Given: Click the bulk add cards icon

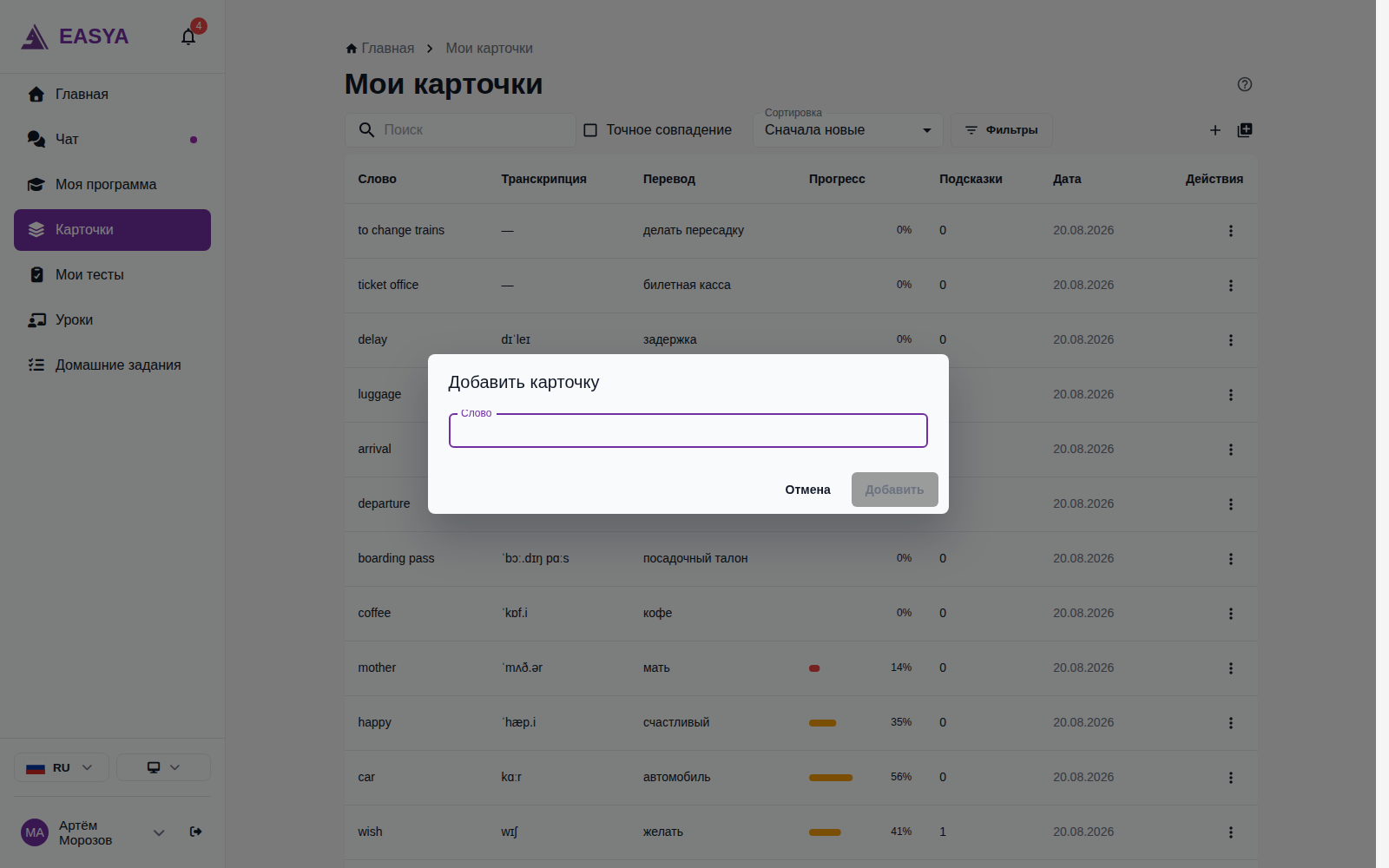Looking at the screenshot, I should pyautogui.click(x=1245, y=130).
